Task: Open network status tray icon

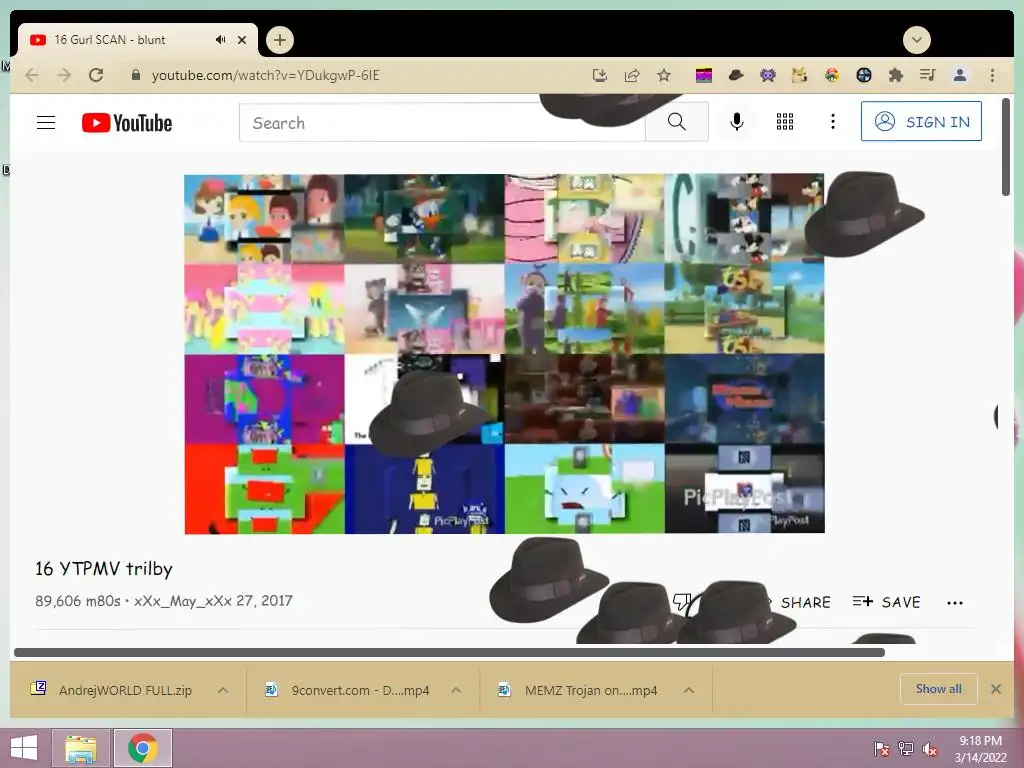Action: coord(906,749)
